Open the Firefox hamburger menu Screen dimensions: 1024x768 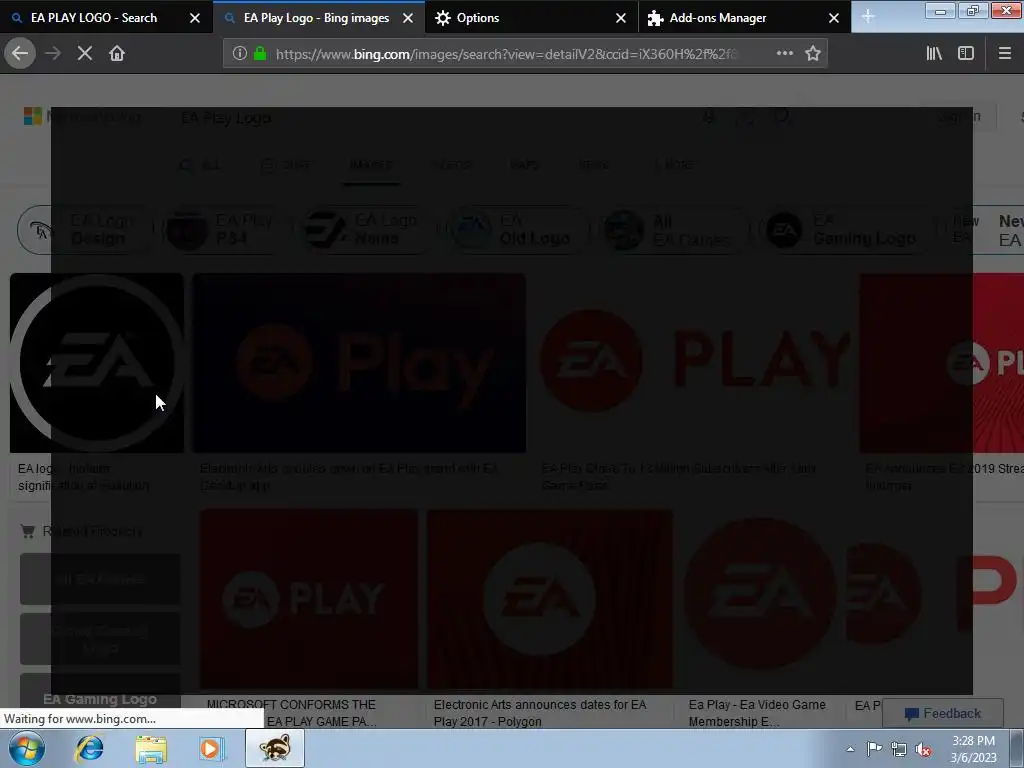pyautogui.click(x=1004, y=54)
